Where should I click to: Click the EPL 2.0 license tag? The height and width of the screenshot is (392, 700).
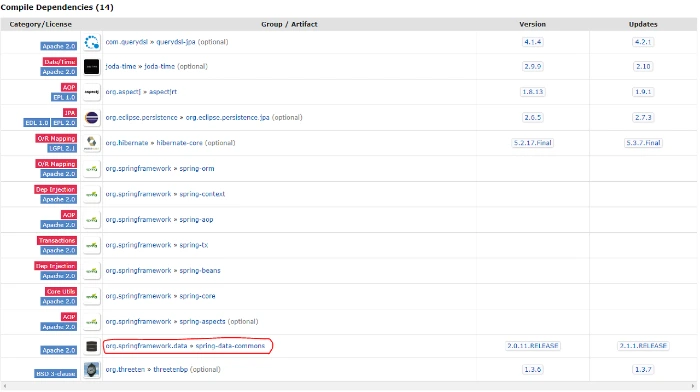coord(64,123)
